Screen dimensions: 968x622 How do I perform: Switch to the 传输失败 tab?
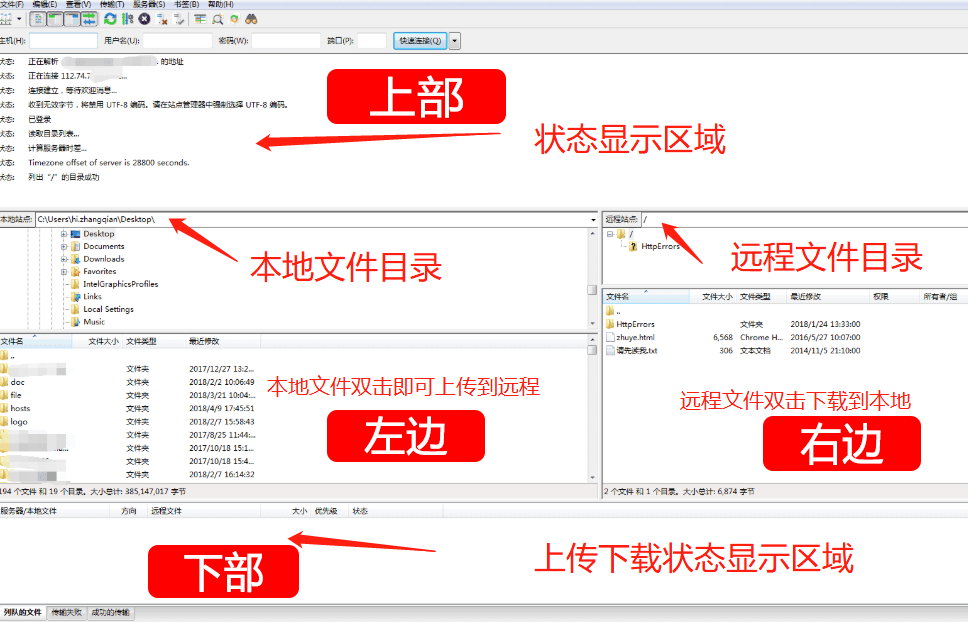67,613
